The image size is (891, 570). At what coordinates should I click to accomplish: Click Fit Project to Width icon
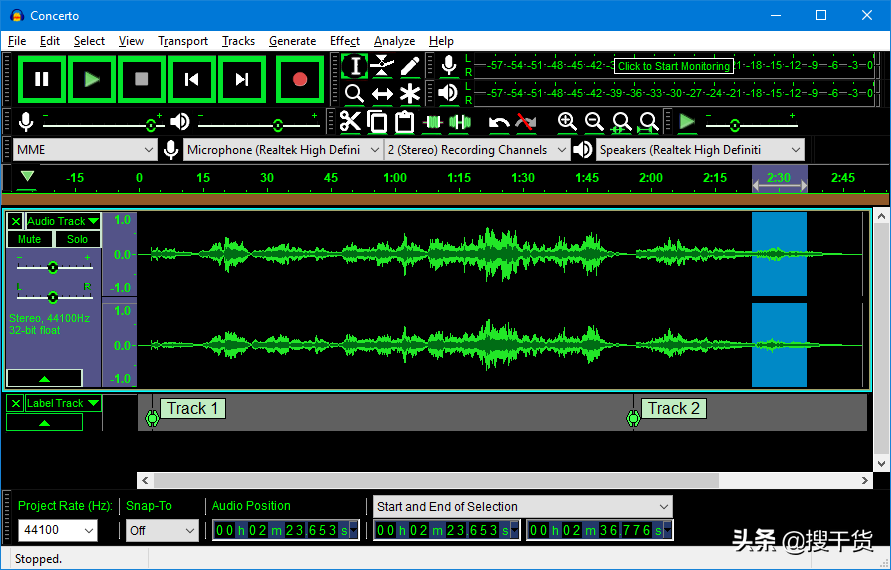click(x=648, y=122)
